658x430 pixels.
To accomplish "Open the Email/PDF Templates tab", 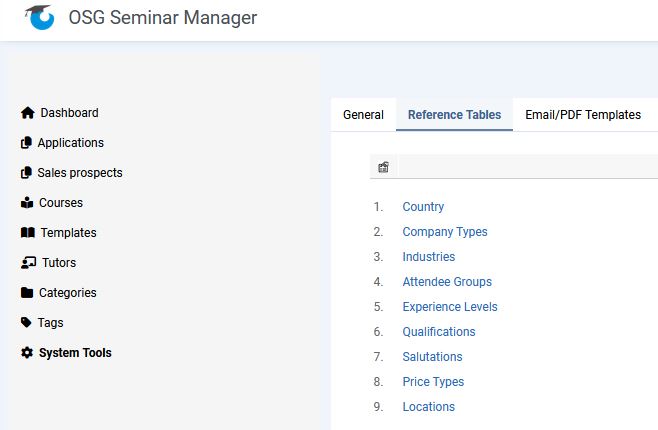I will [583, 115].
